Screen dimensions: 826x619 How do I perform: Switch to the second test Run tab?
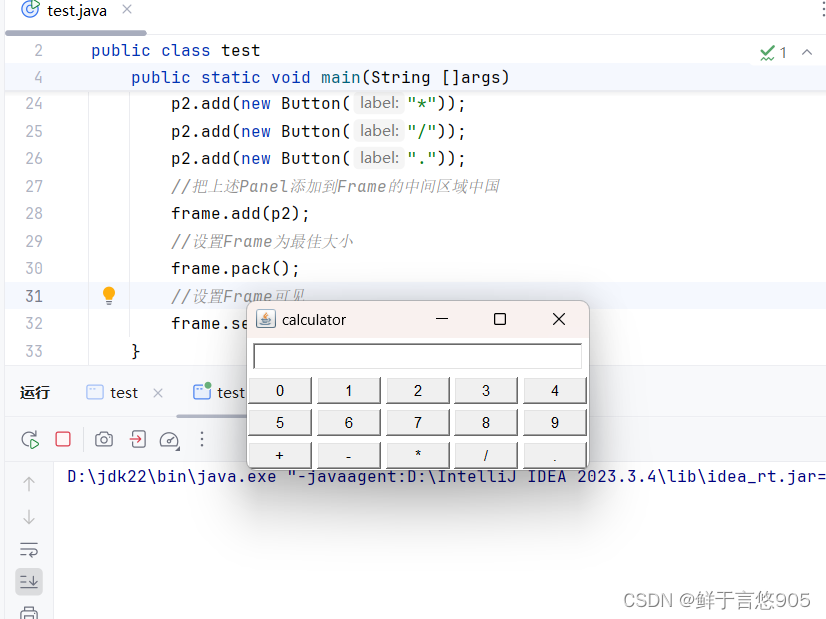219,392
